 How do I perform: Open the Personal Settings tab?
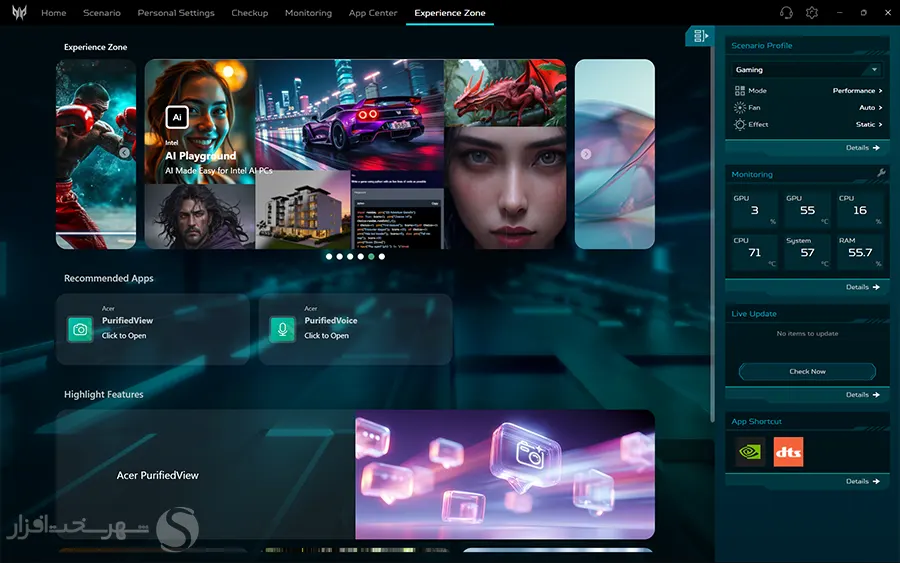[x=176, y=13]
